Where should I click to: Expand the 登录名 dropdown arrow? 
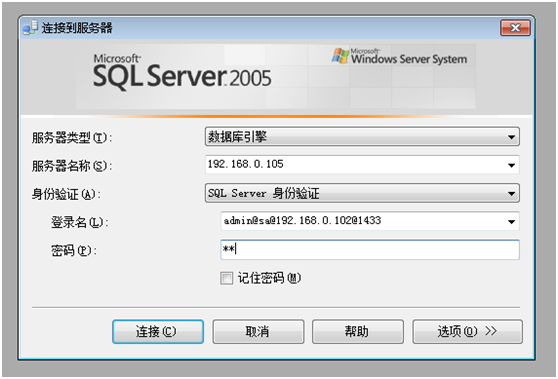[x=511, y=222]
